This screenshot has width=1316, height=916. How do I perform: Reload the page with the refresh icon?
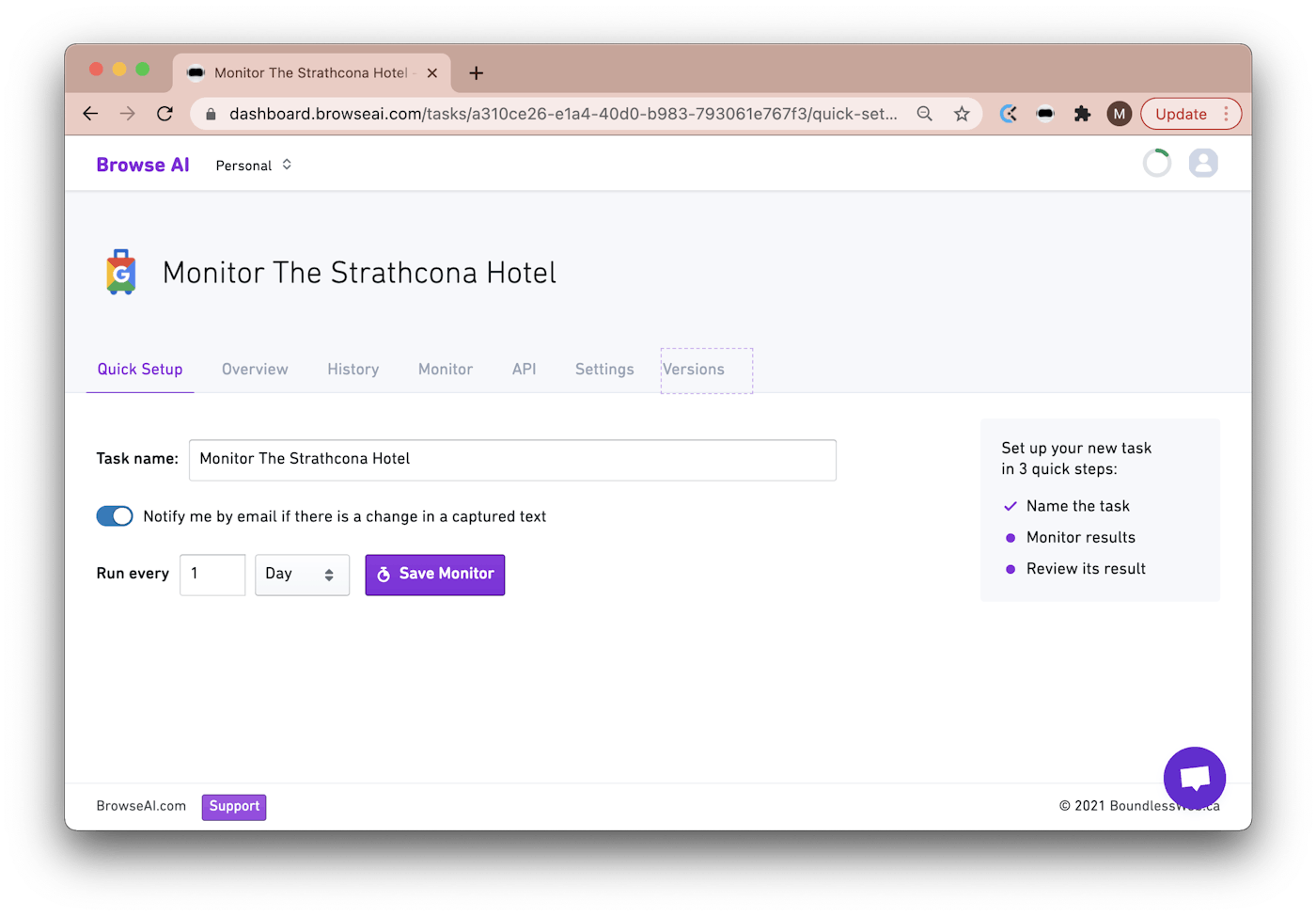(x=164, y=114)
